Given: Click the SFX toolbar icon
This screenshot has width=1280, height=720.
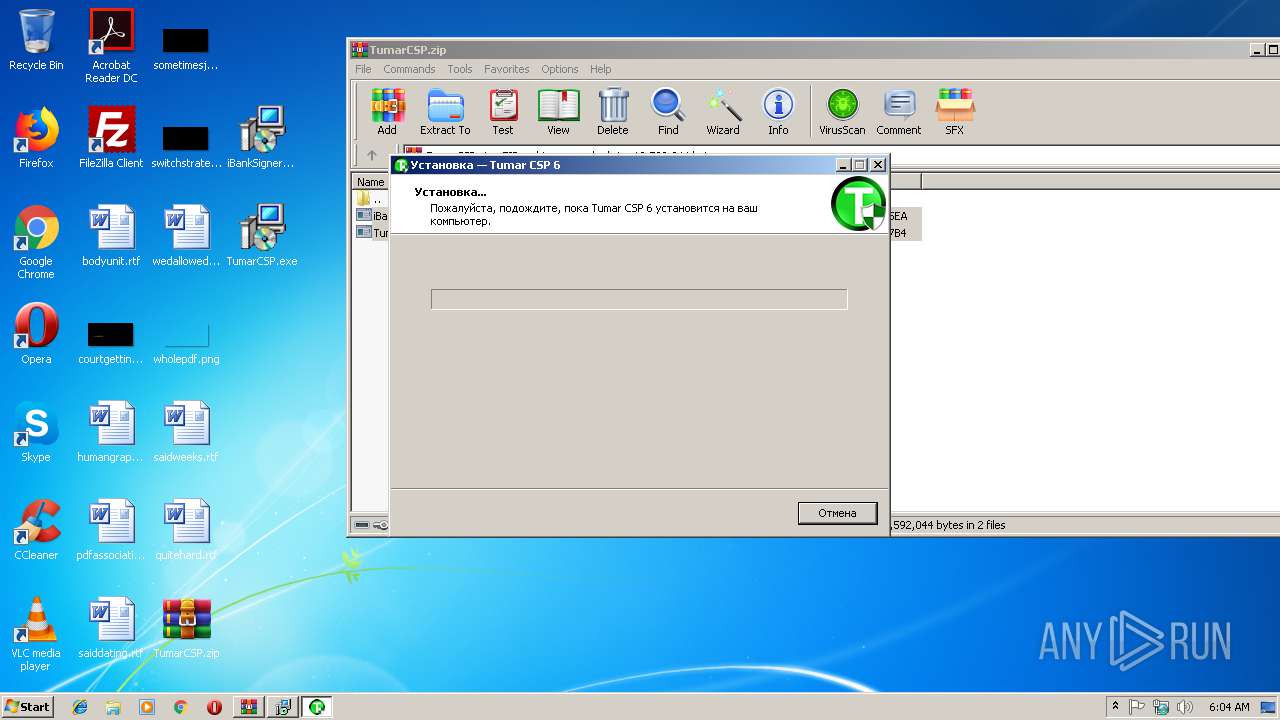Looking at the screenshot, I should 955,111.
